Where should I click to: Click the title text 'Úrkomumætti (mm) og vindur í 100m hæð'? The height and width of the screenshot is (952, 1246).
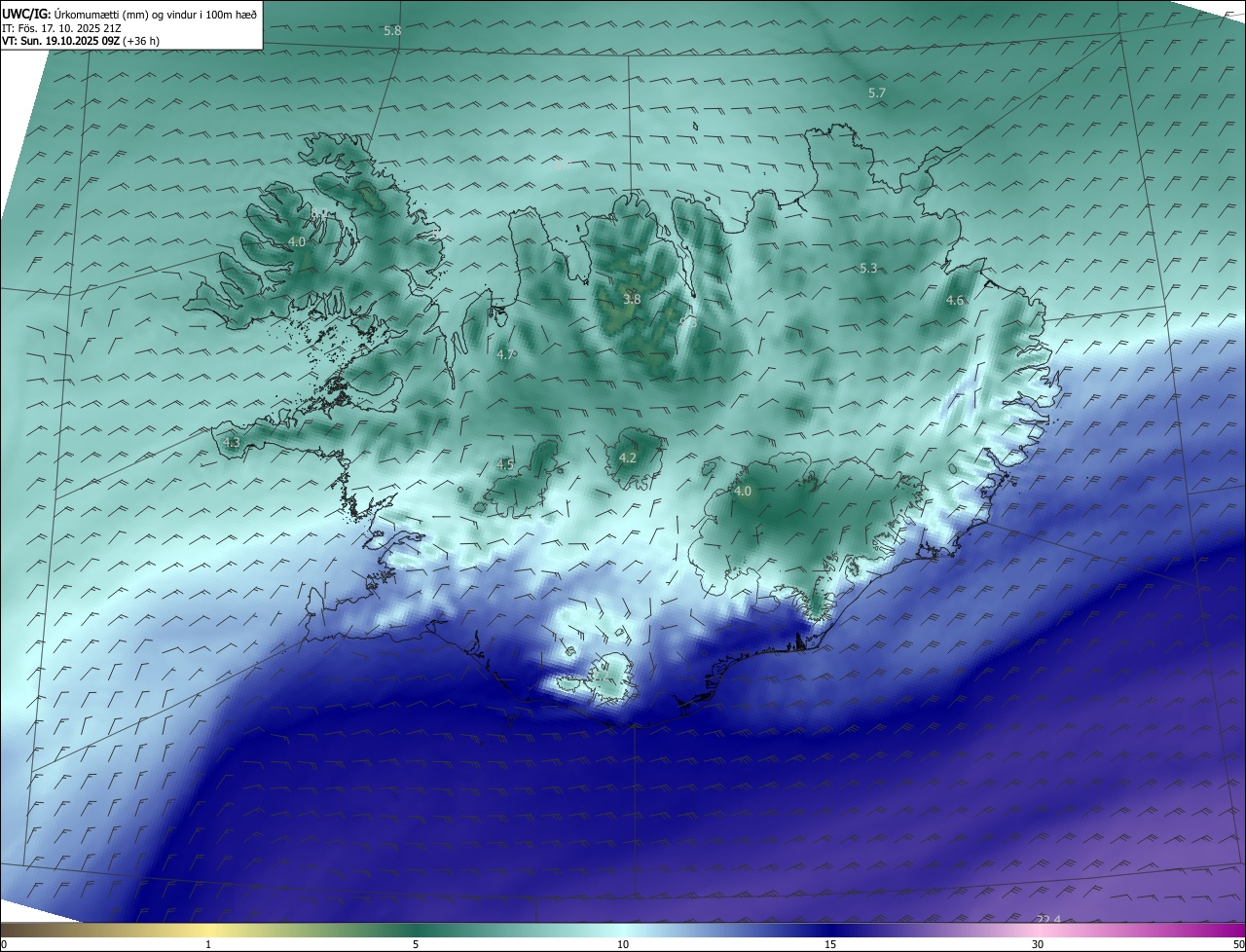[155, 14]
